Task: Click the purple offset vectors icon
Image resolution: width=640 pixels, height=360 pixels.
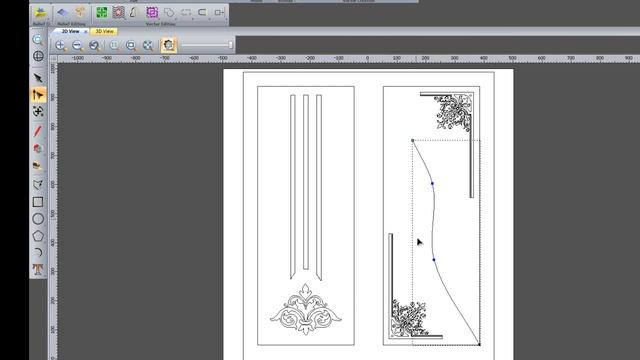Action: click(152, 12)
